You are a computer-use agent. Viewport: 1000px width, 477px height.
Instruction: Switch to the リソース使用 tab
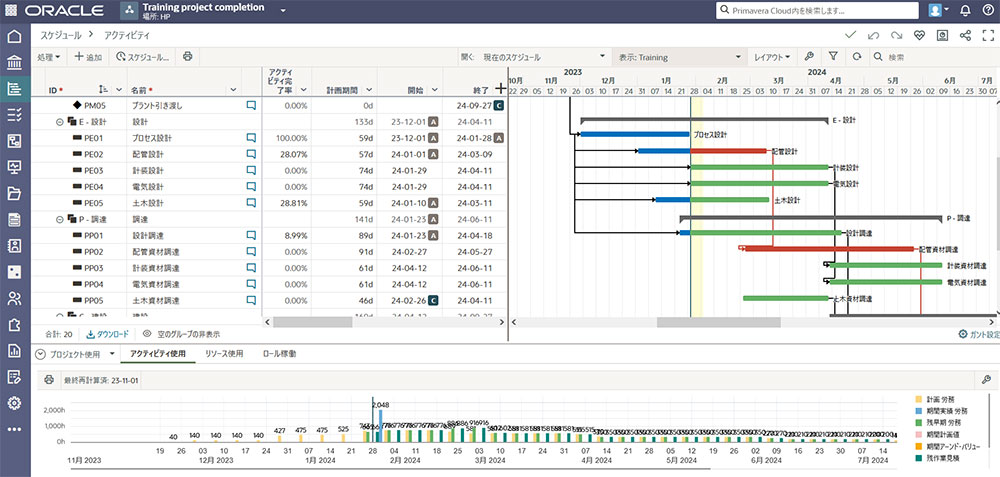(224, 353)
